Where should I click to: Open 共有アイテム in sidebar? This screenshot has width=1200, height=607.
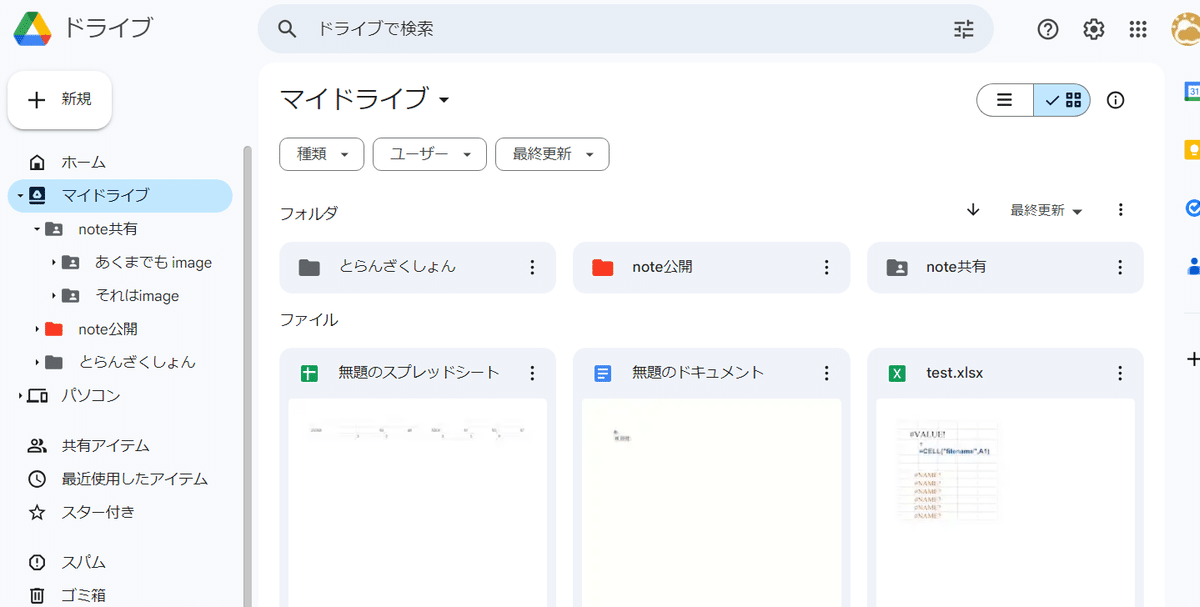(105, 446)
